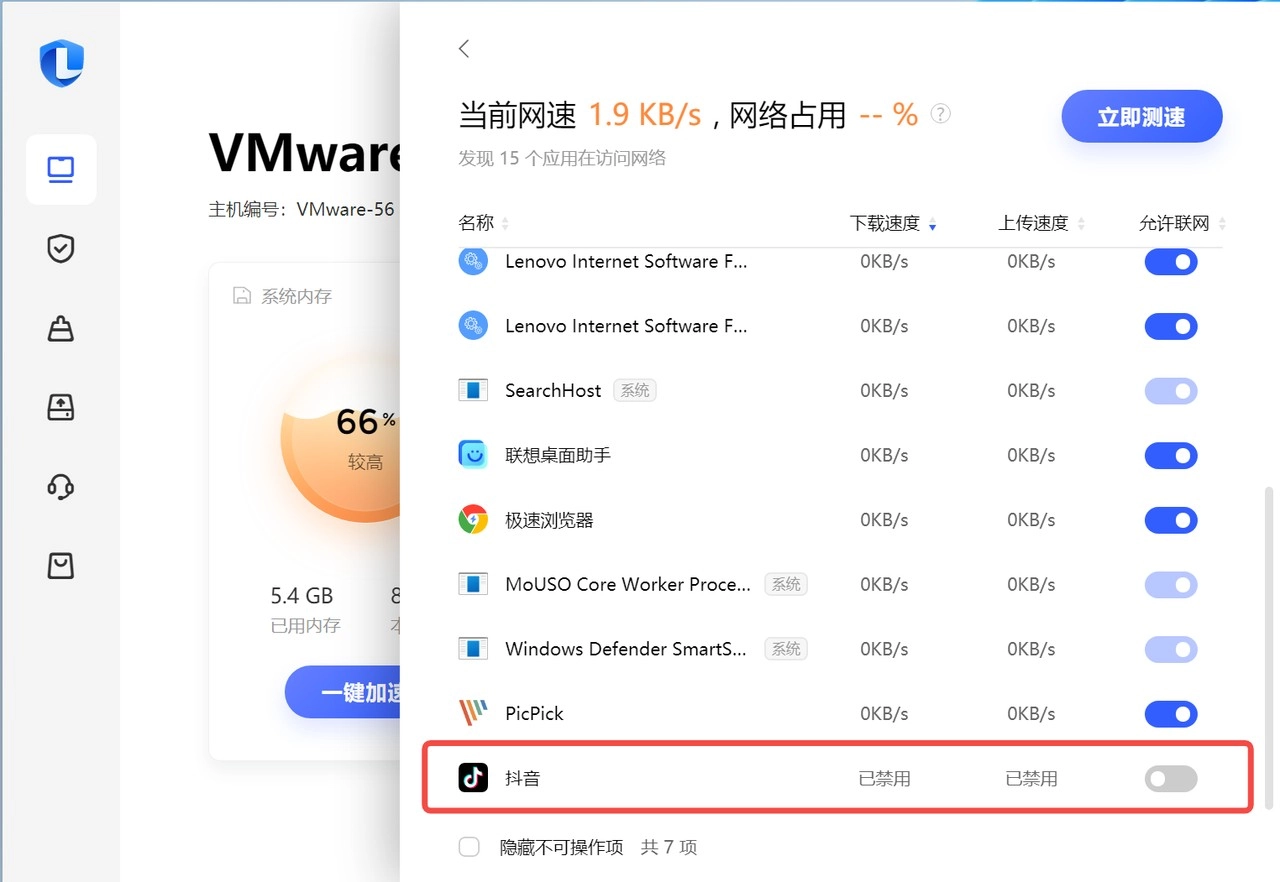Click the 一键加速 button
This screenshot has width=1280, height=882.
pyautogui.click(x=343, y=692)
